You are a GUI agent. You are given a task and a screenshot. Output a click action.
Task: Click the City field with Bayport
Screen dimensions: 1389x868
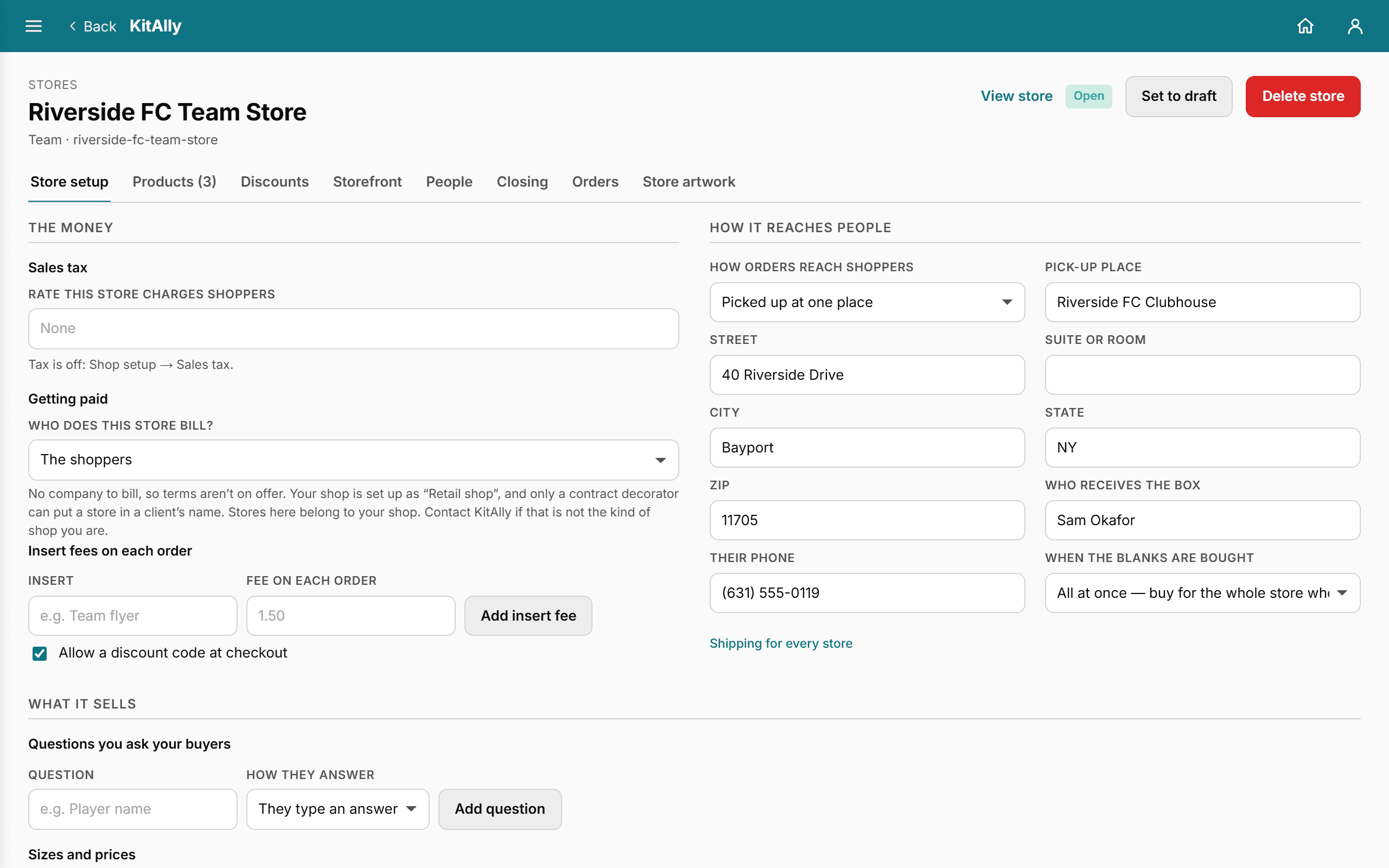pos(866,447)
